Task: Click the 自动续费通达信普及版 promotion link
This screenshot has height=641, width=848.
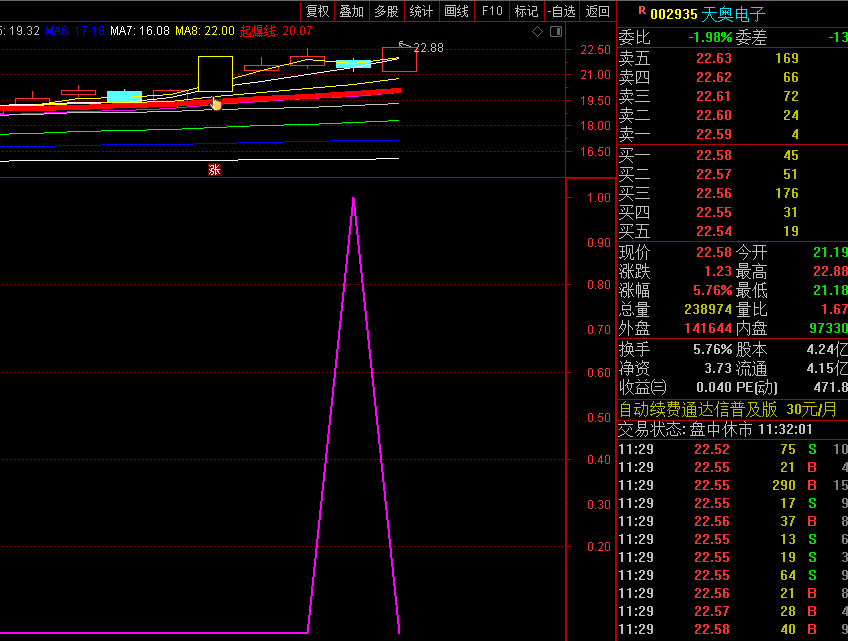Action: 698,409
